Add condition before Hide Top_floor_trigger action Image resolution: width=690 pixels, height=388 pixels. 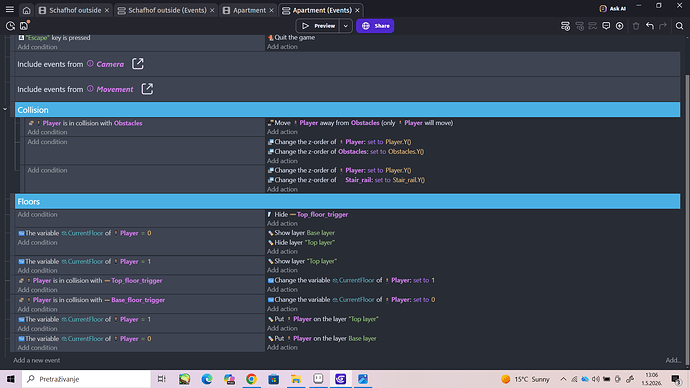coord(37,214)
